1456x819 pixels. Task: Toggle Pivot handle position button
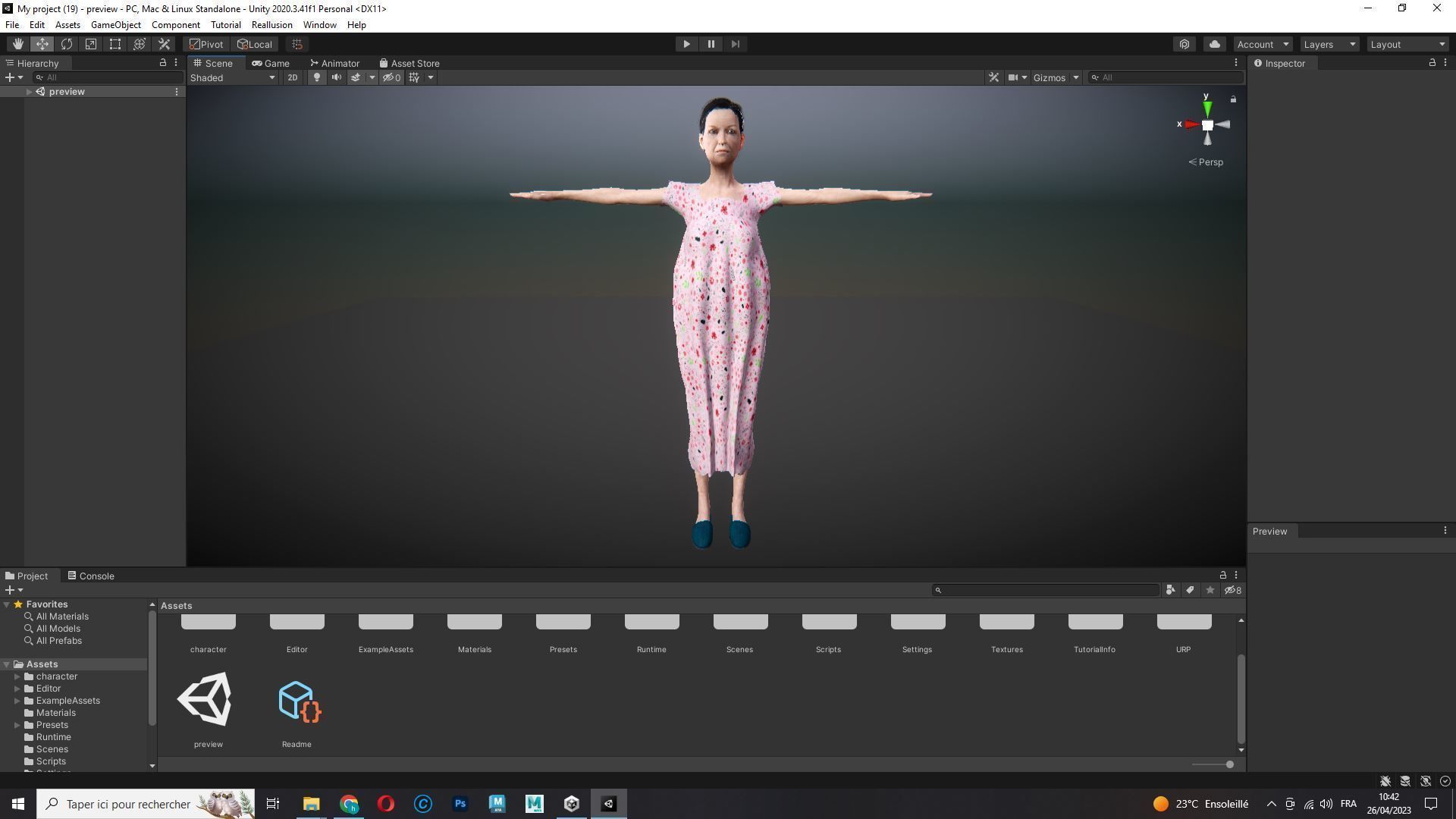[x=206, y=44]
